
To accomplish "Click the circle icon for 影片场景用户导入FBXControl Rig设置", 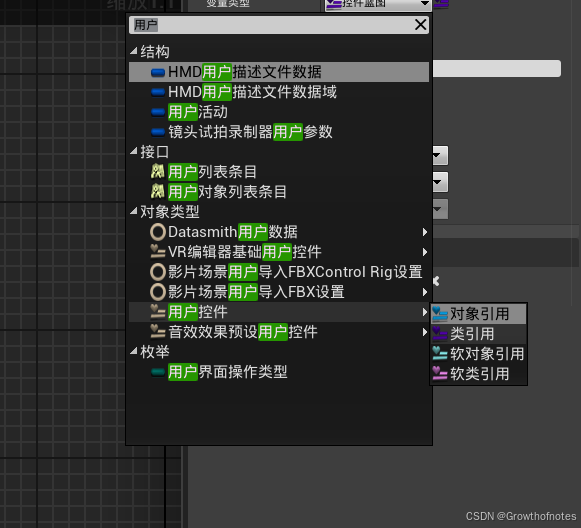I will pyautogui.click(x=158, y=272).
